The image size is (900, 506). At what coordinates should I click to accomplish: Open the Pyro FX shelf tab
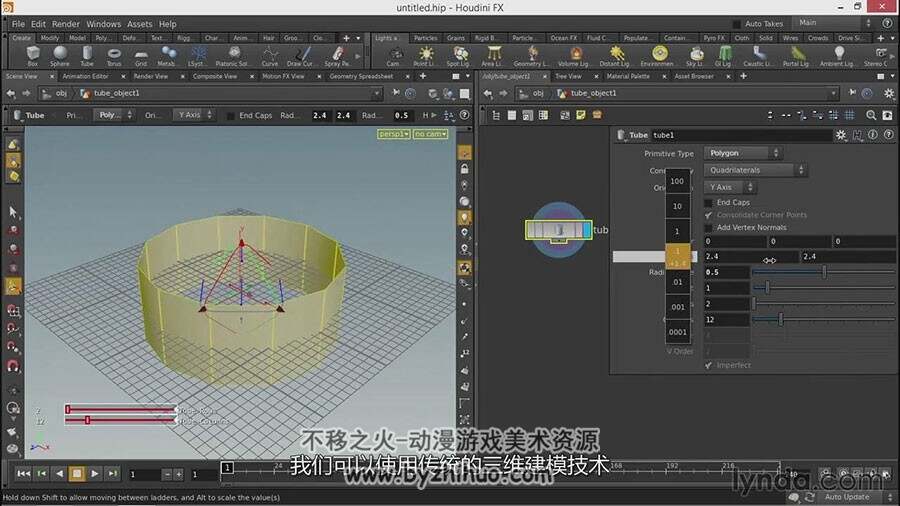coord(713,38)
